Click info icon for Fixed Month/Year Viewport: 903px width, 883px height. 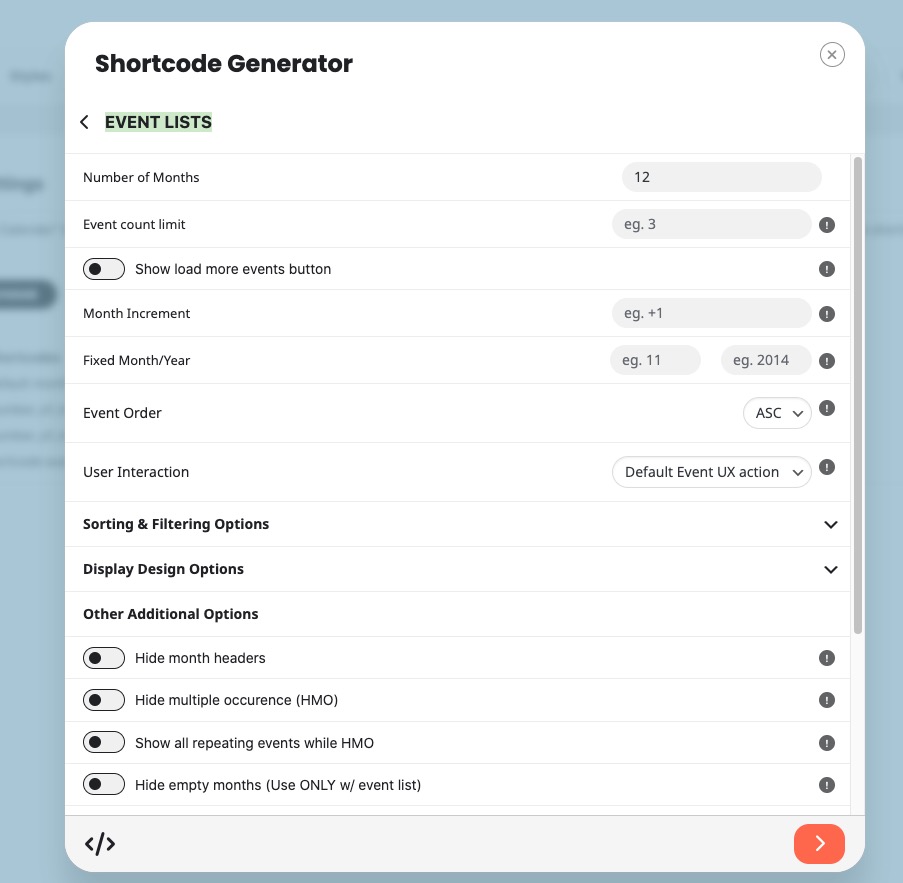click(826, 361)
